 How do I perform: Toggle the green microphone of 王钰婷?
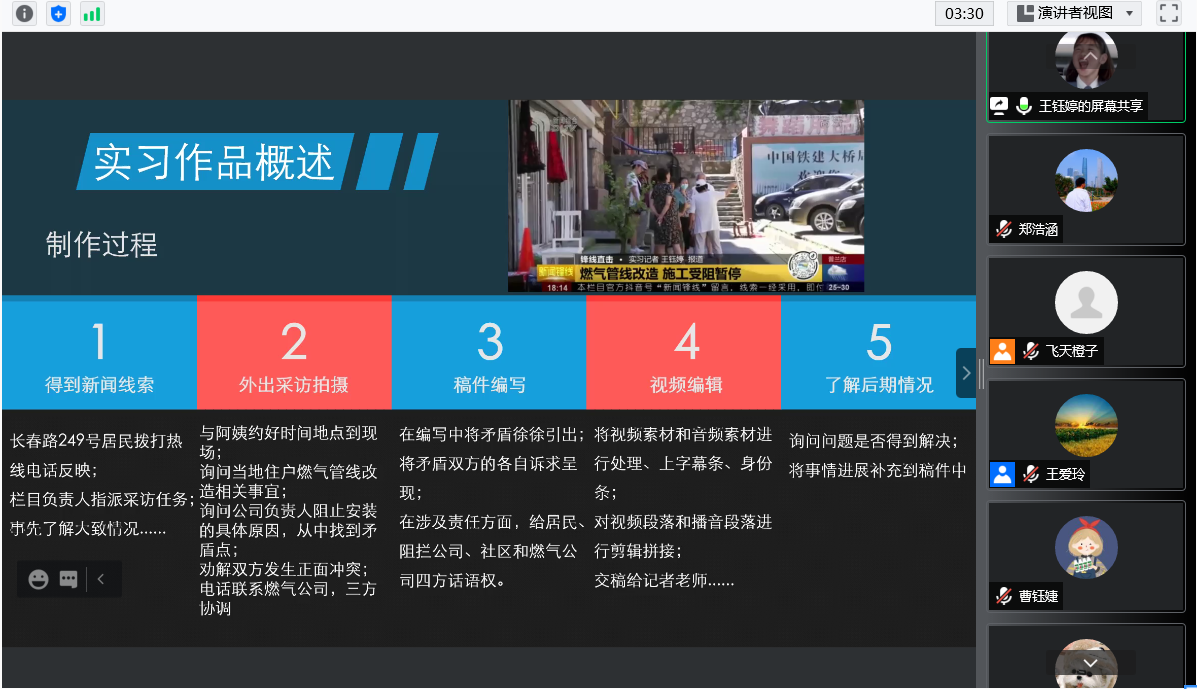(1024, 105)
